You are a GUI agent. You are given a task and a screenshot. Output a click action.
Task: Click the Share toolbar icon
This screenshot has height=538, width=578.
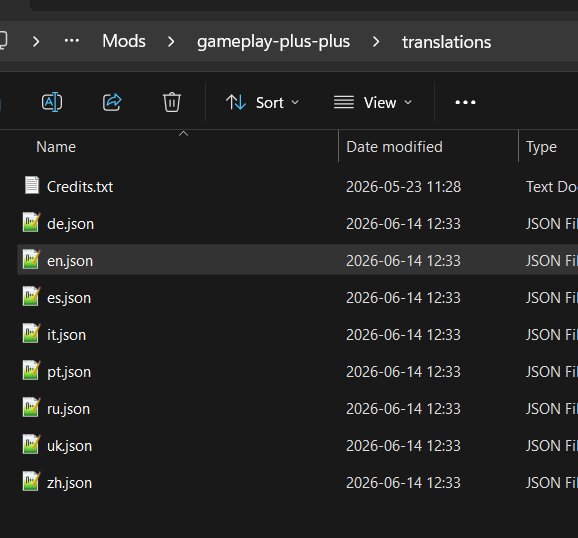[112, 102]
